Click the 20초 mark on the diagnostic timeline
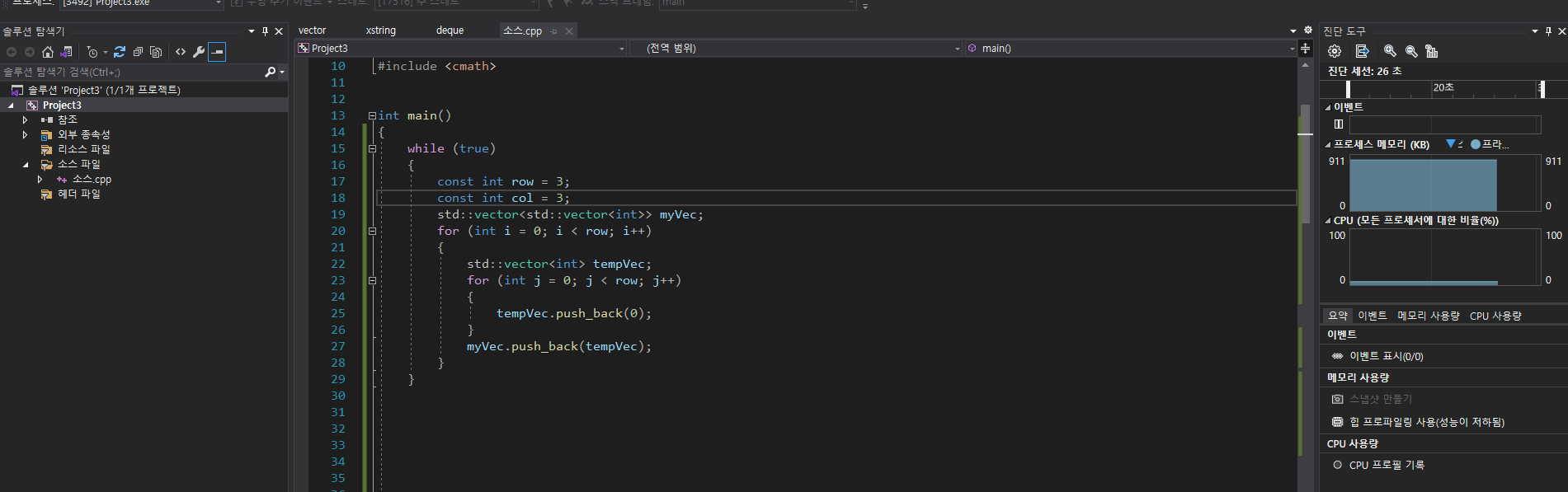This screenshot has height=492, width=1568. point(1443,87)
